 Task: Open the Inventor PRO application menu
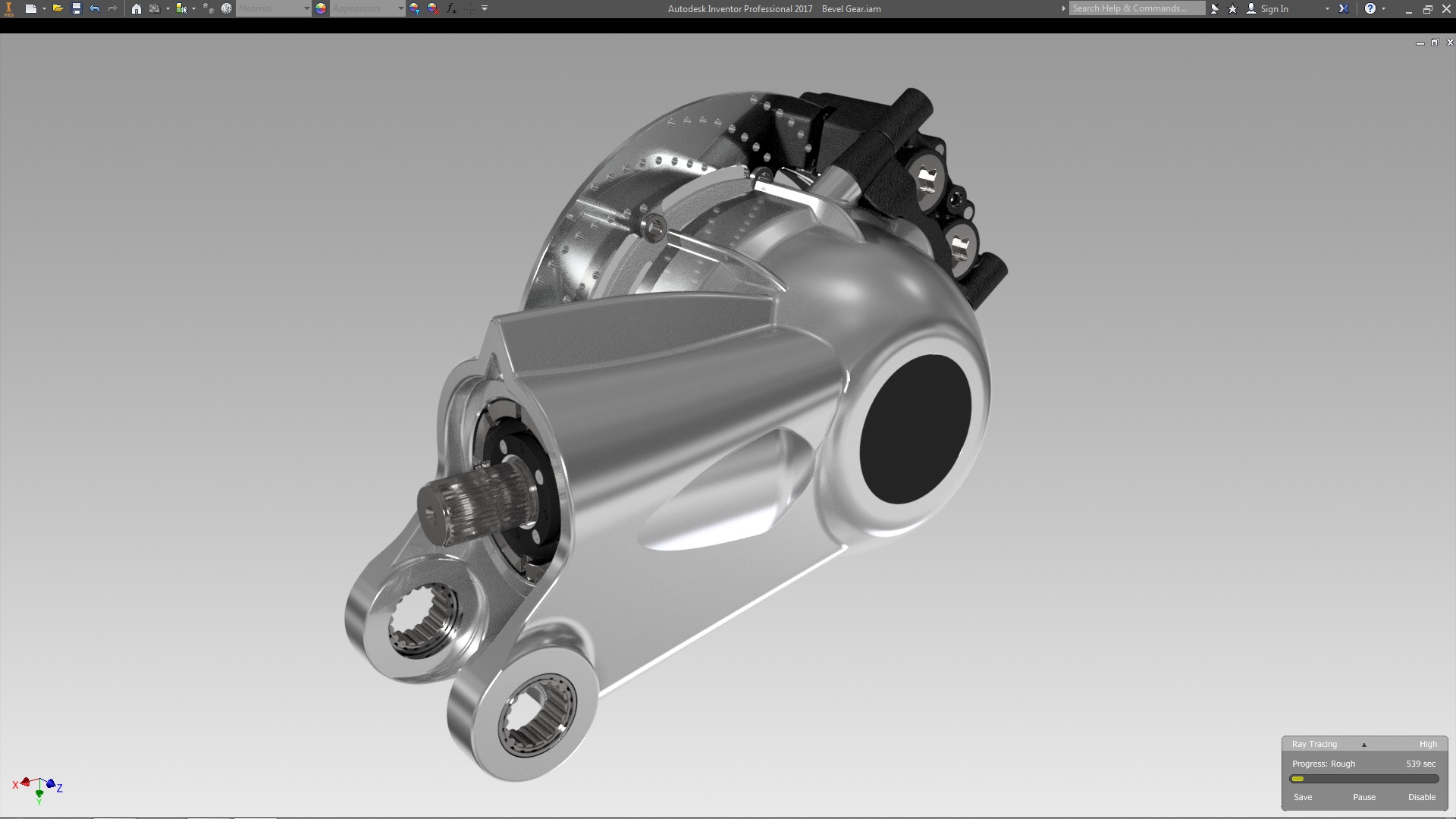(9, 8)
